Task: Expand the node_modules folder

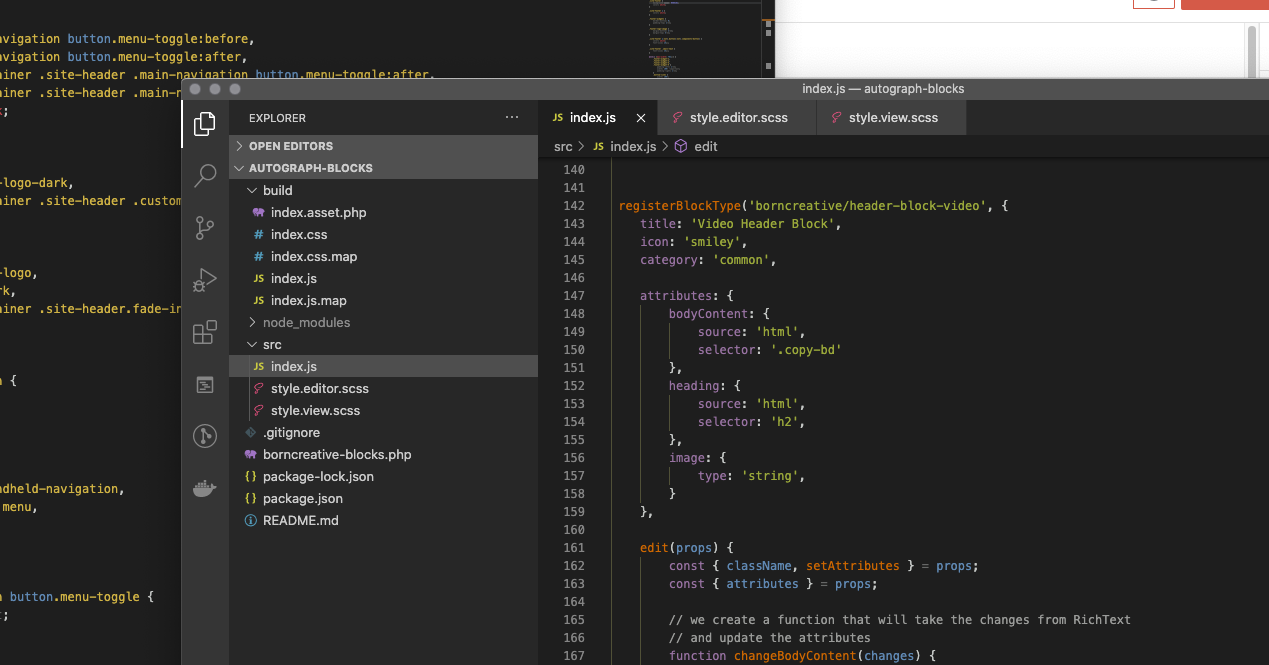Action: point(306,322)
